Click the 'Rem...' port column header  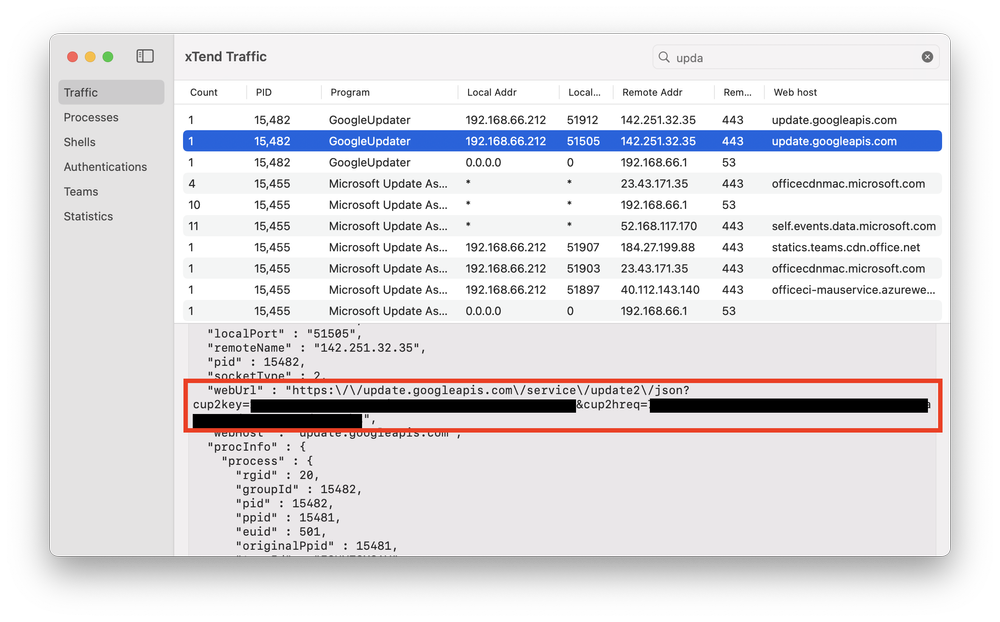pos(737,92)
